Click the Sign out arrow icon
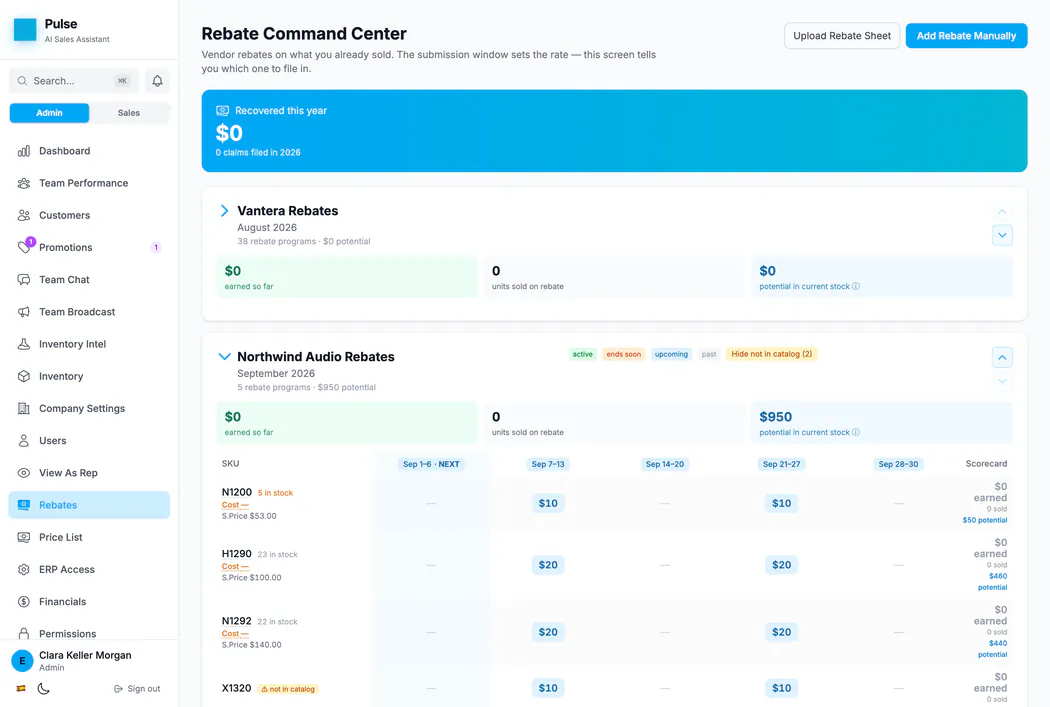This screenshot has width=1050, height=707. coord(118,689)
